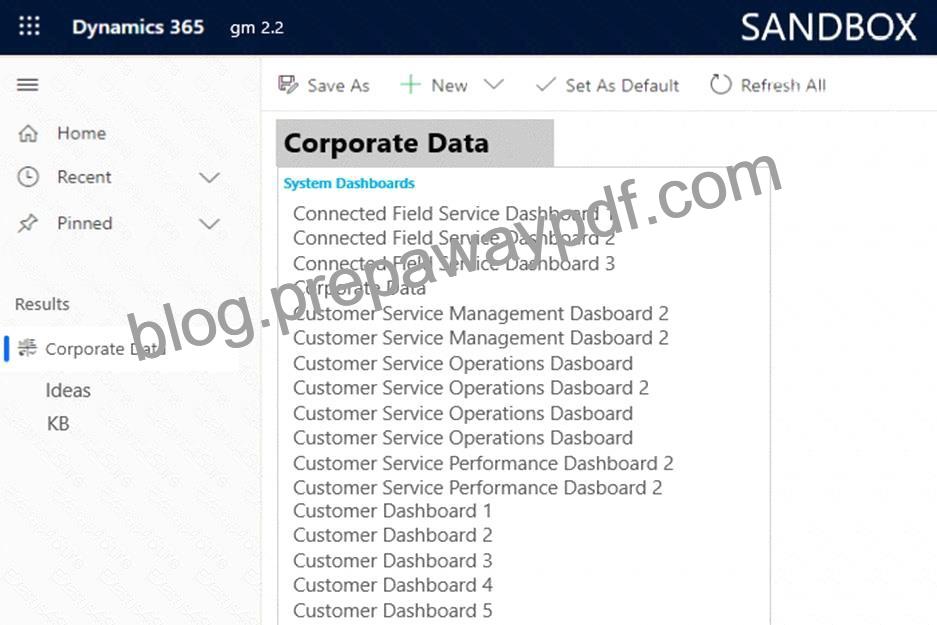
Task: Expand the Recent section chevron
Action: tap(209, 177)
